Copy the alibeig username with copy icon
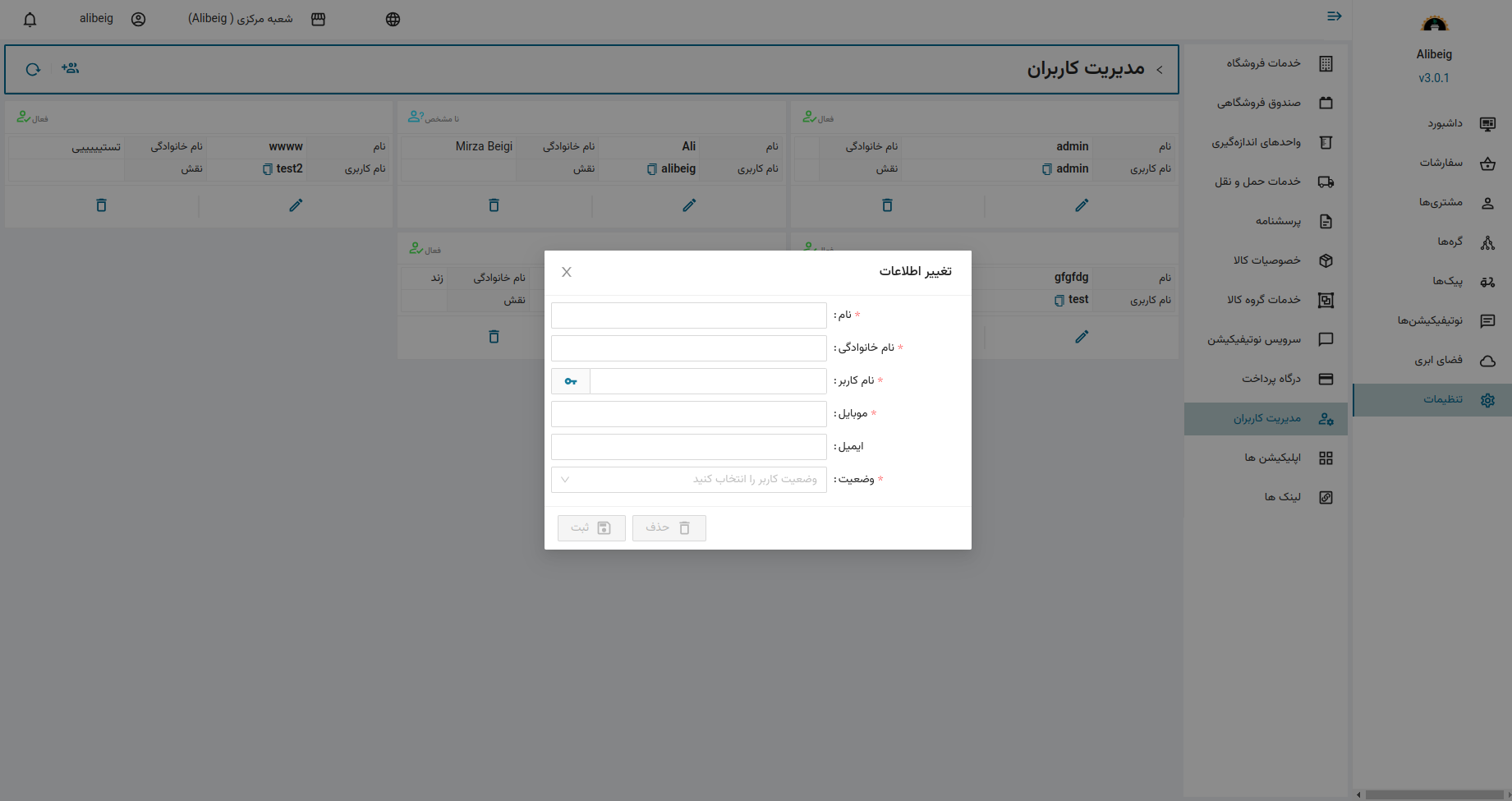1512x801 pixels. (x=651, y=169)
